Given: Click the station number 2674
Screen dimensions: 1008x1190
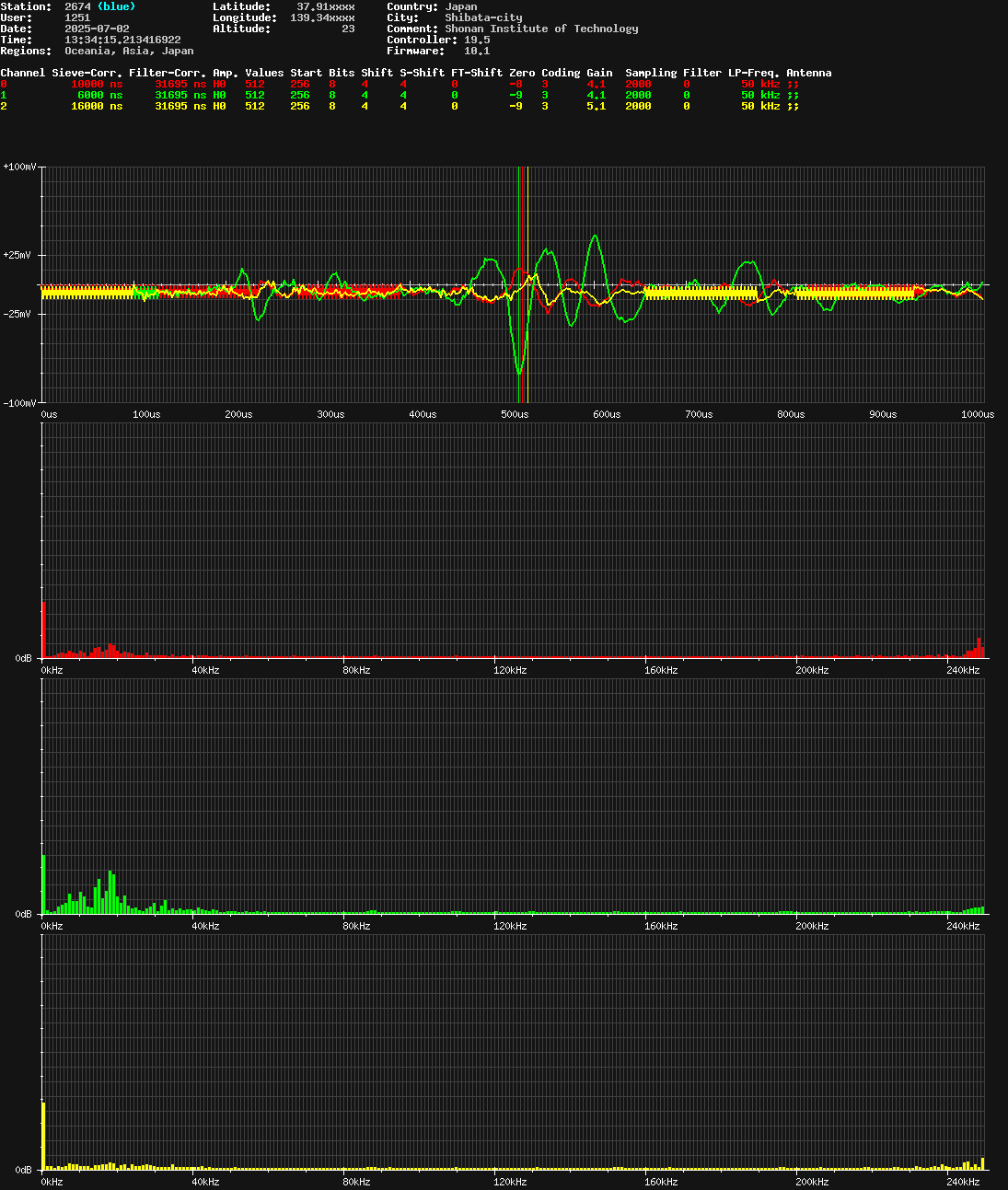Looking at the screenshot, I should (77, 6).
